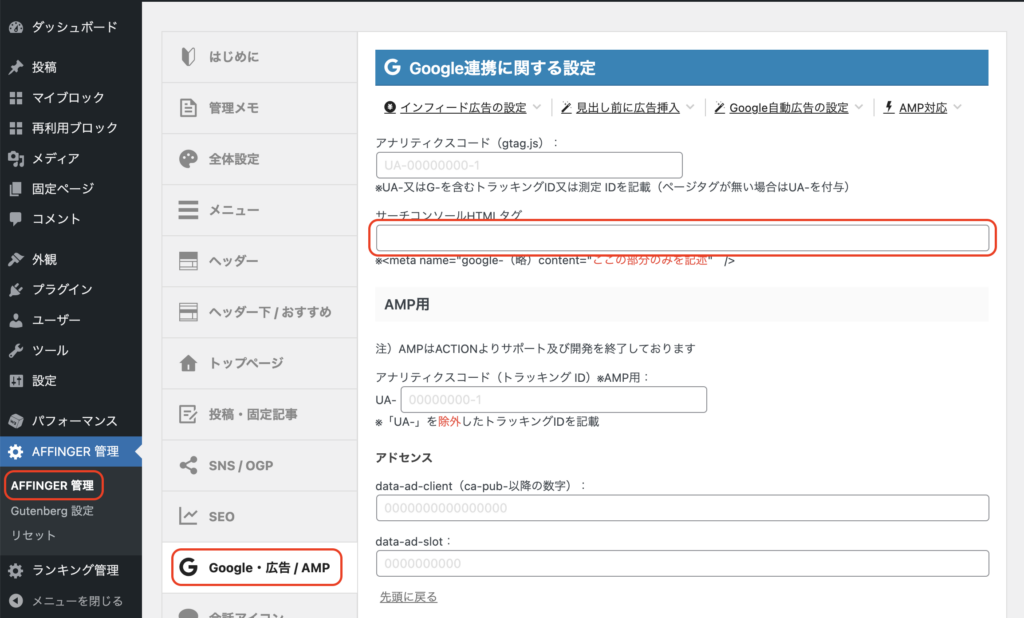Click the cube icon beside パフォーマンス
1024x618 pixels.
pyautogui.click(x=16, y=421)
